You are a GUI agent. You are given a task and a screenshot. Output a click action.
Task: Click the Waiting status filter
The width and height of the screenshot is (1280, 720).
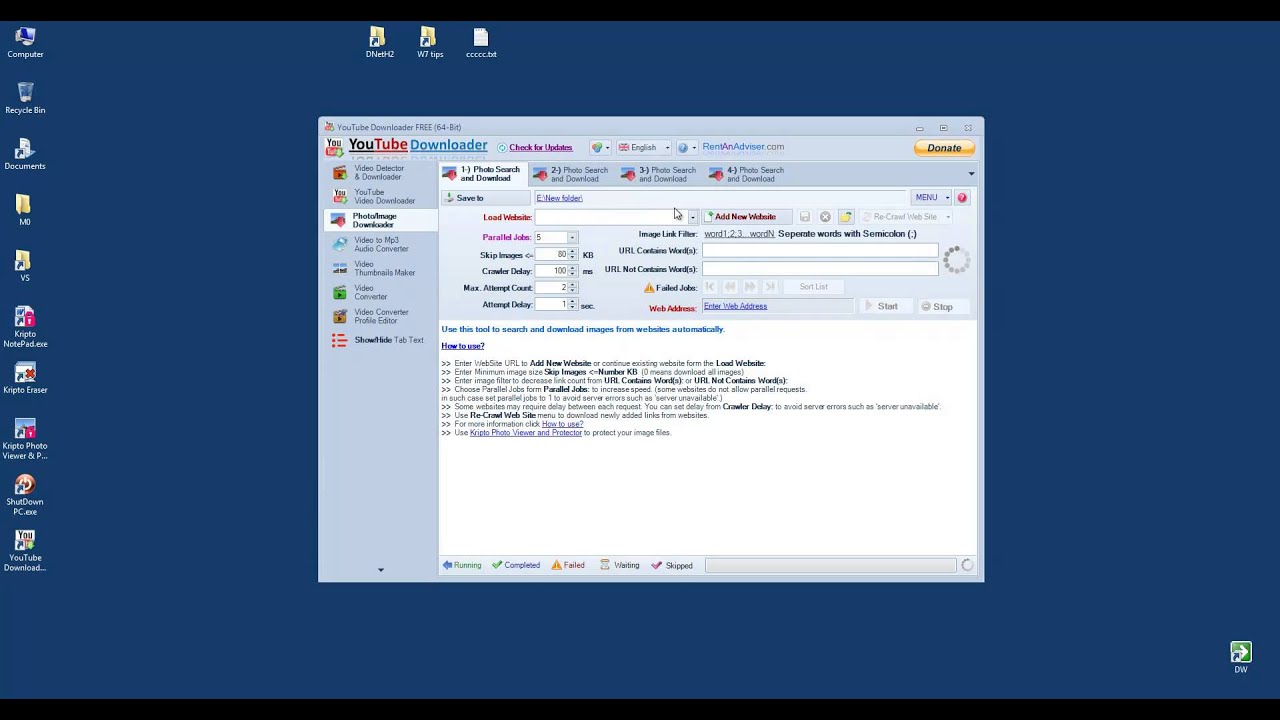tap(619, 565)
